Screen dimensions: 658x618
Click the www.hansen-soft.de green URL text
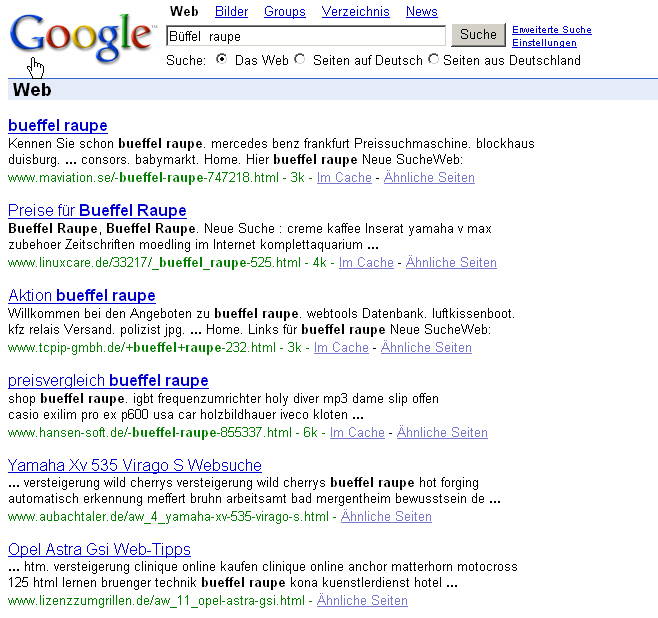tap(150, 433)
